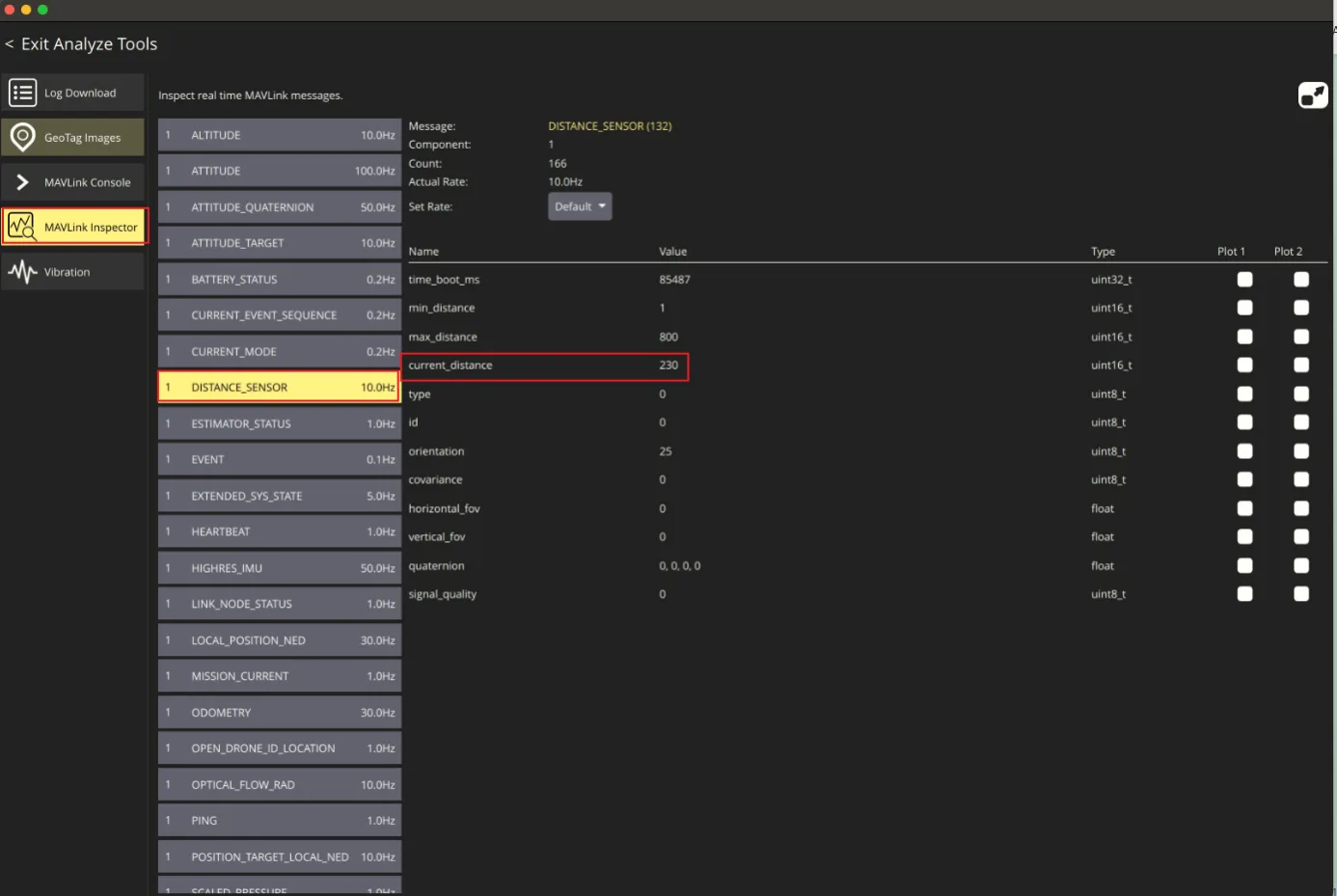Click the Log Download list icon

[22, 93]
